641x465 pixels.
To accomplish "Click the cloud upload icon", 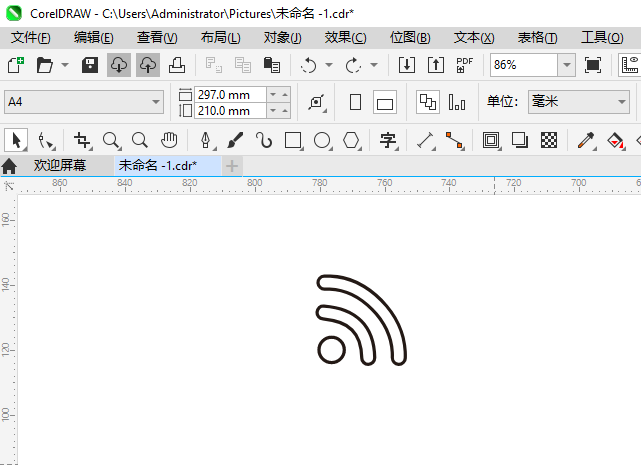I will coord(148,65).
